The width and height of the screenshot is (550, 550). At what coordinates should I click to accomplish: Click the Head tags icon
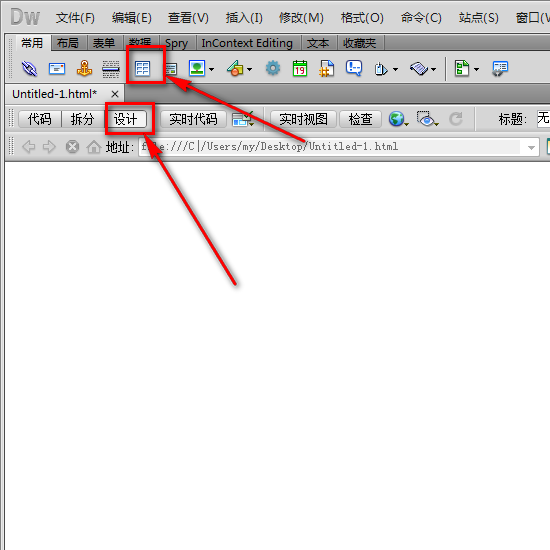381,69
